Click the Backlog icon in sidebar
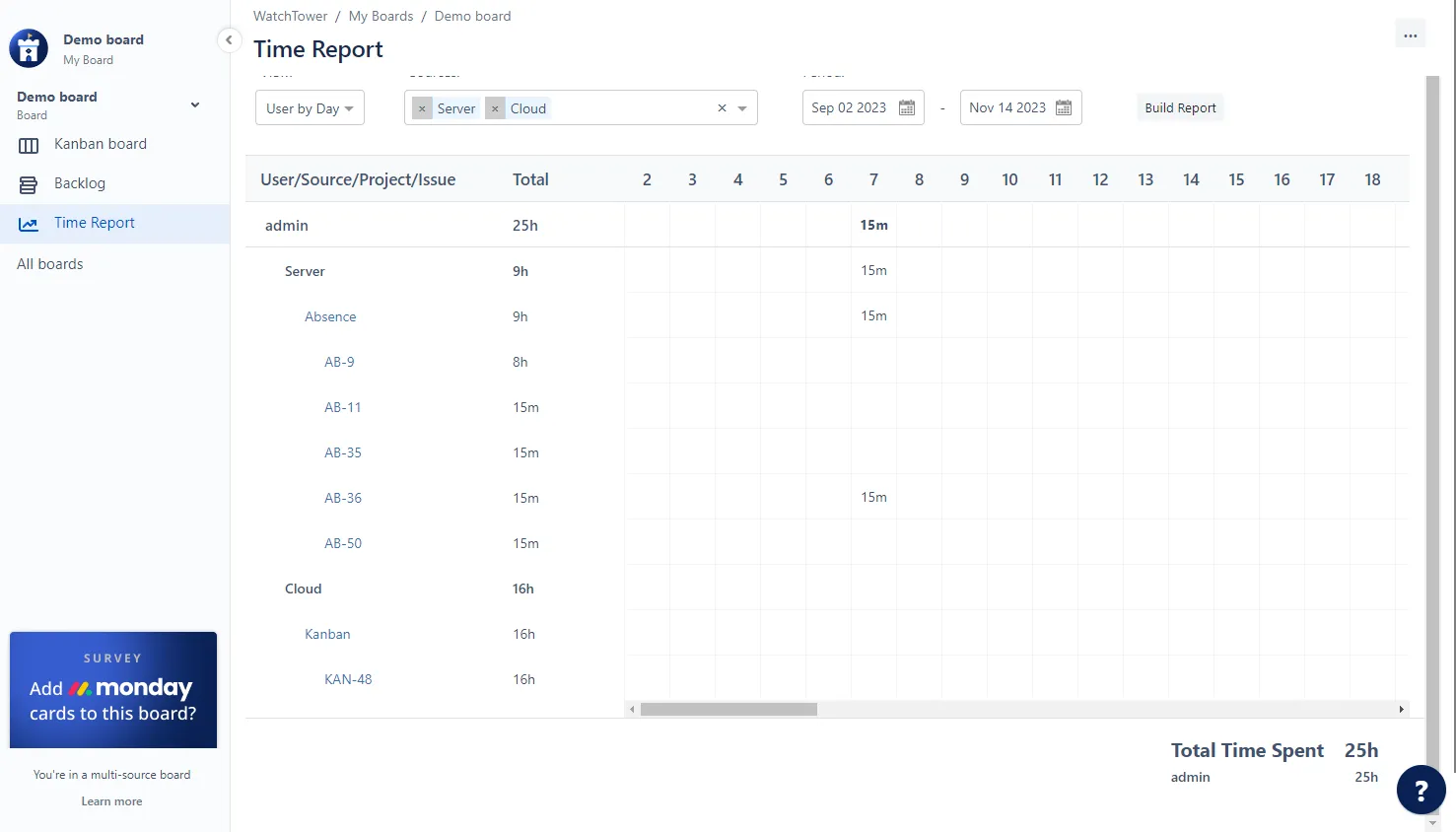 [x=29, y=184]
